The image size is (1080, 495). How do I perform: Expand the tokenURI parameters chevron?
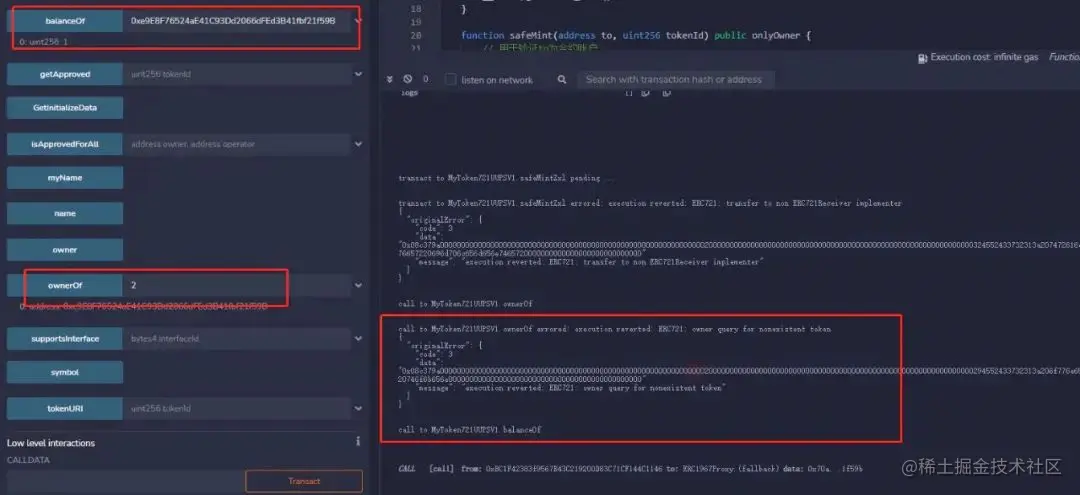pyautogui.click(x=357, y=408)
